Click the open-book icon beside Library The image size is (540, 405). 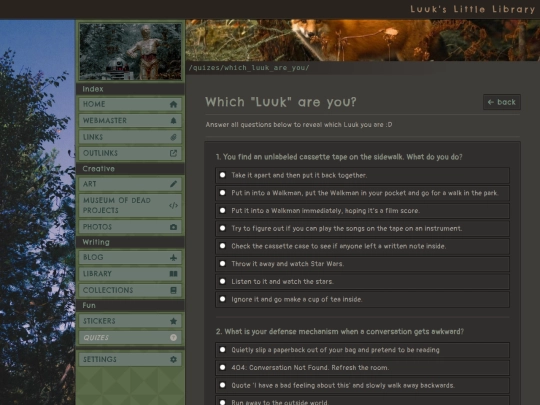click(173, 274)
